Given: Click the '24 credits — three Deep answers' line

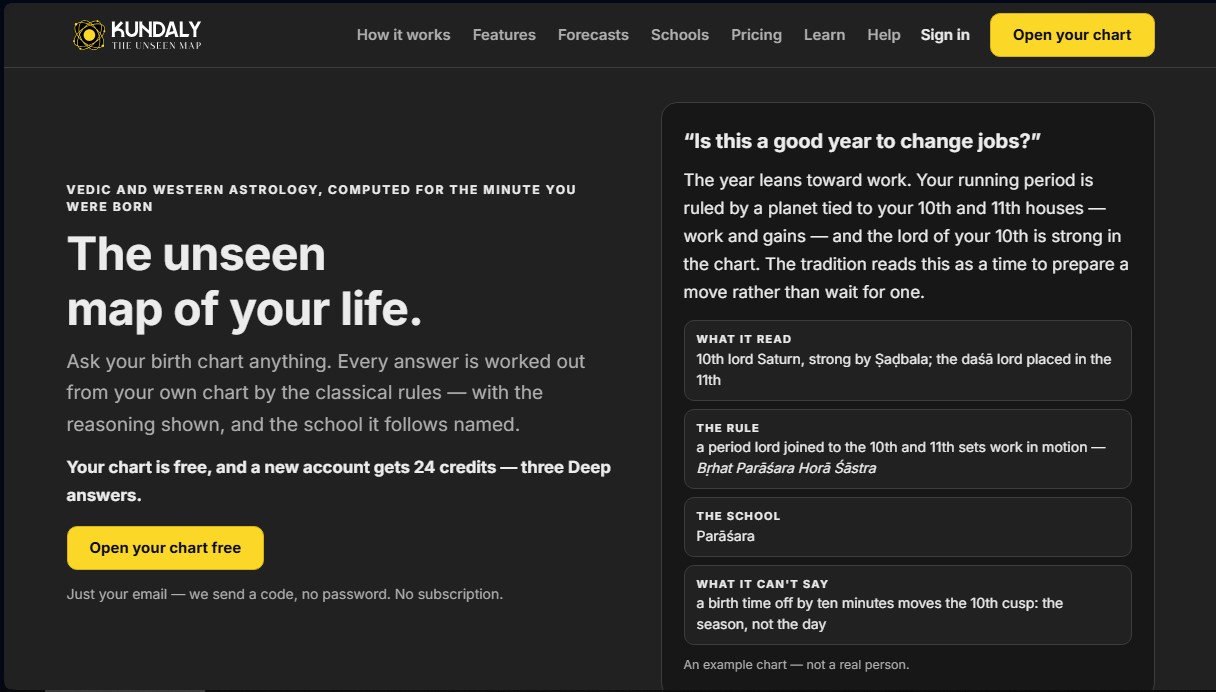Looking at the screenshot, I should tap(339, 481).
